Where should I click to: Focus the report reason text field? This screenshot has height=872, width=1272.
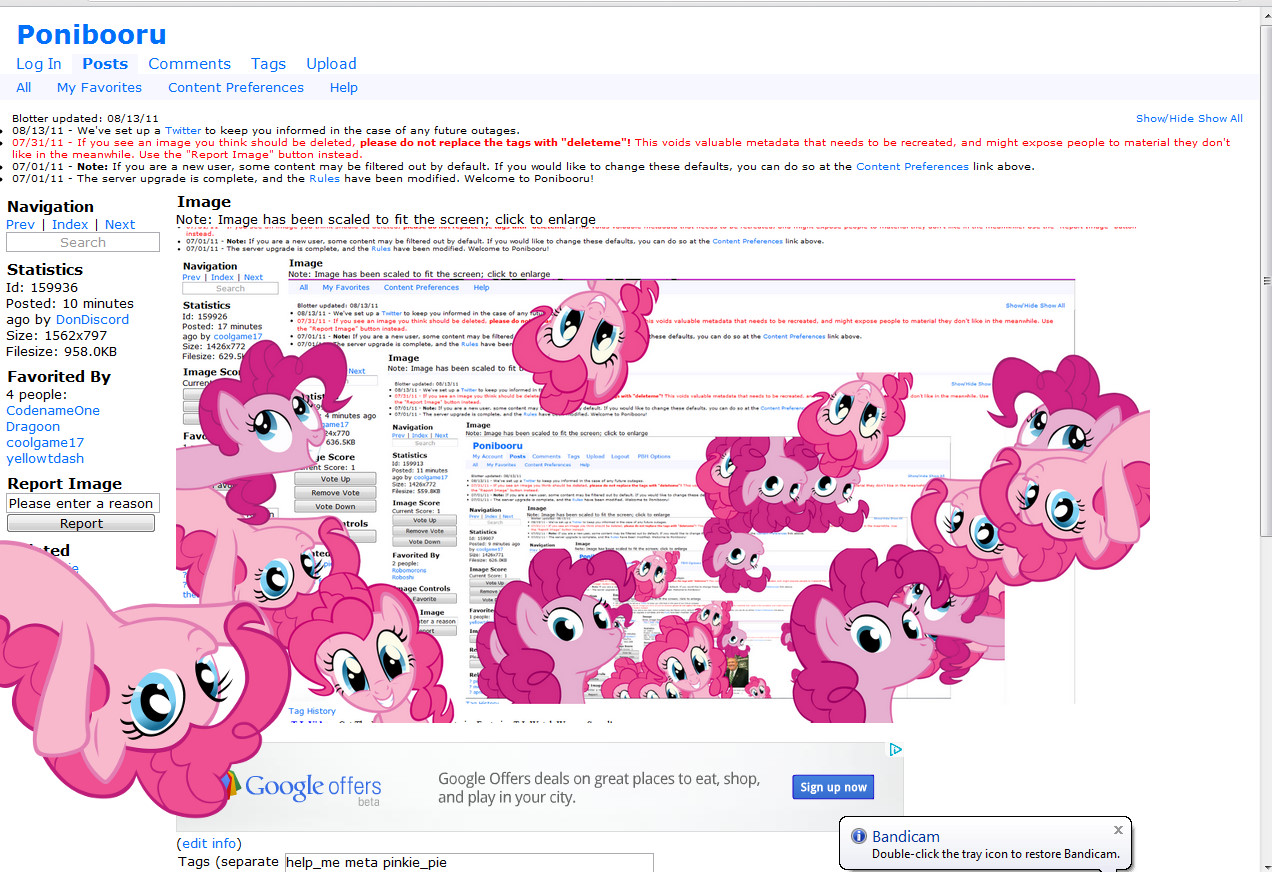[83, 503]
